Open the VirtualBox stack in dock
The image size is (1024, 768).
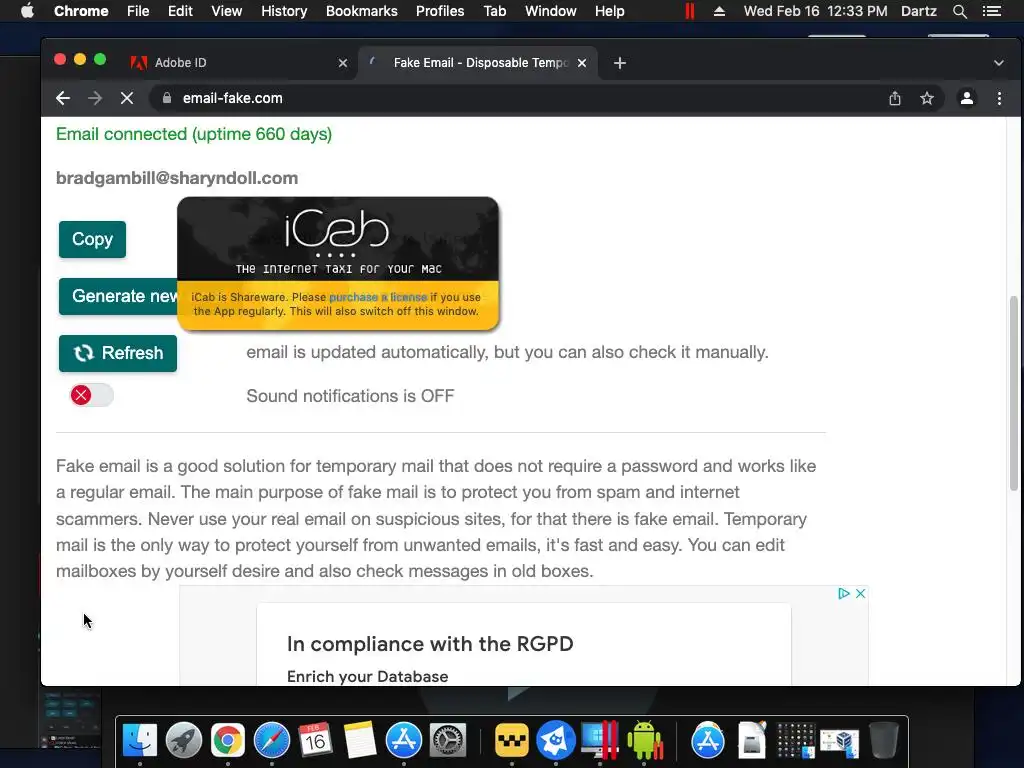click(840, 741)
